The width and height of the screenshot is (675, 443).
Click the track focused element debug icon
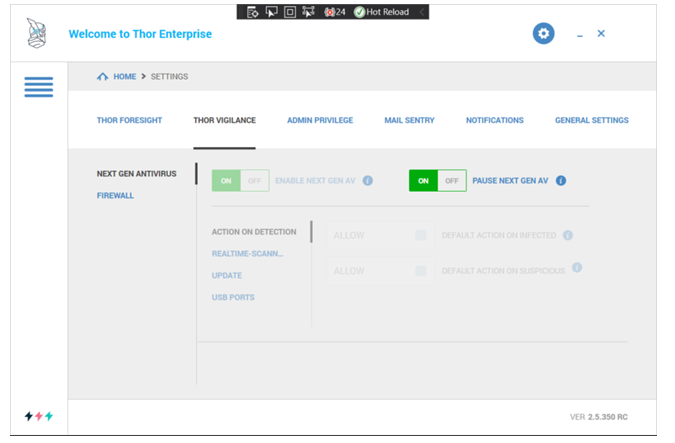tap(308, 12)
